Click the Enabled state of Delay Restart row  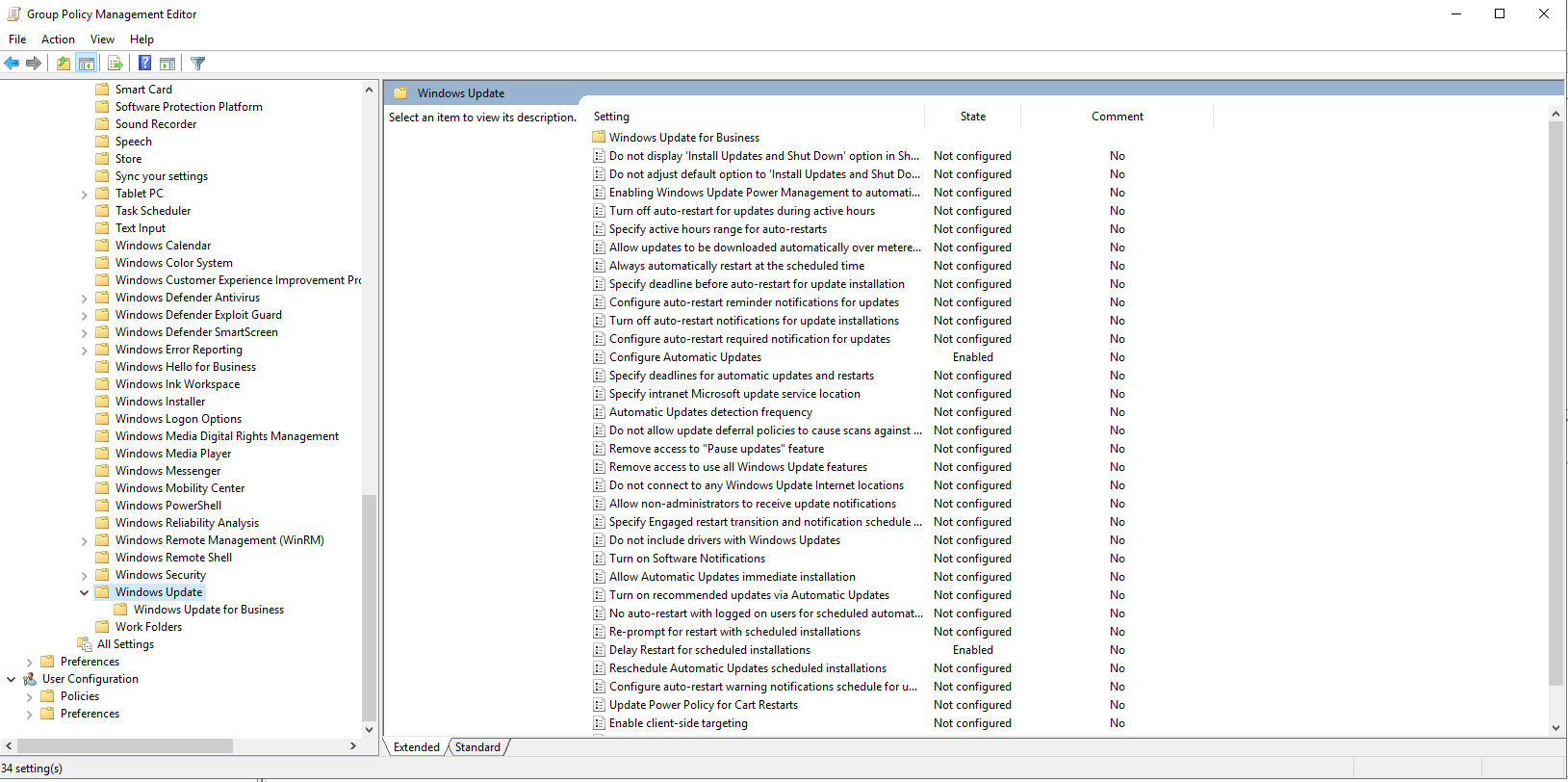973,650
